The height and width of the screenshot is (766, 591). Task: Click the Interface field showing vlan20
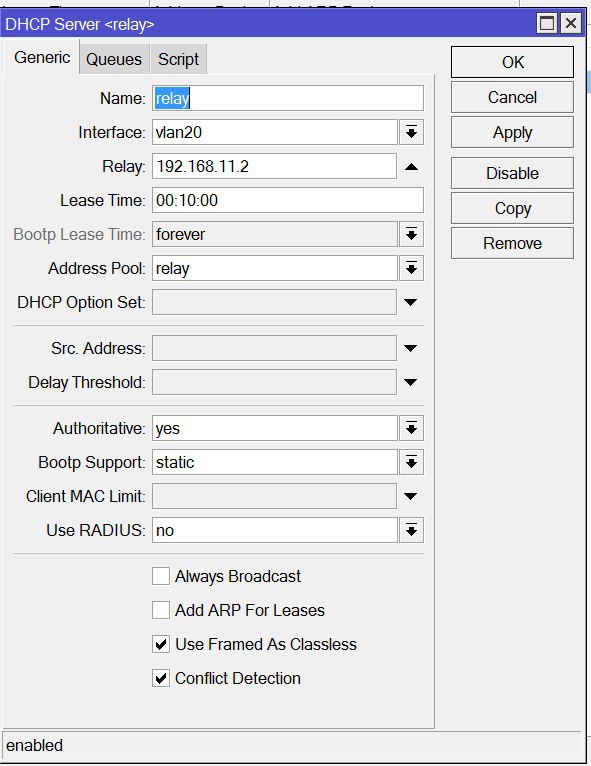[x=274, y=132]
